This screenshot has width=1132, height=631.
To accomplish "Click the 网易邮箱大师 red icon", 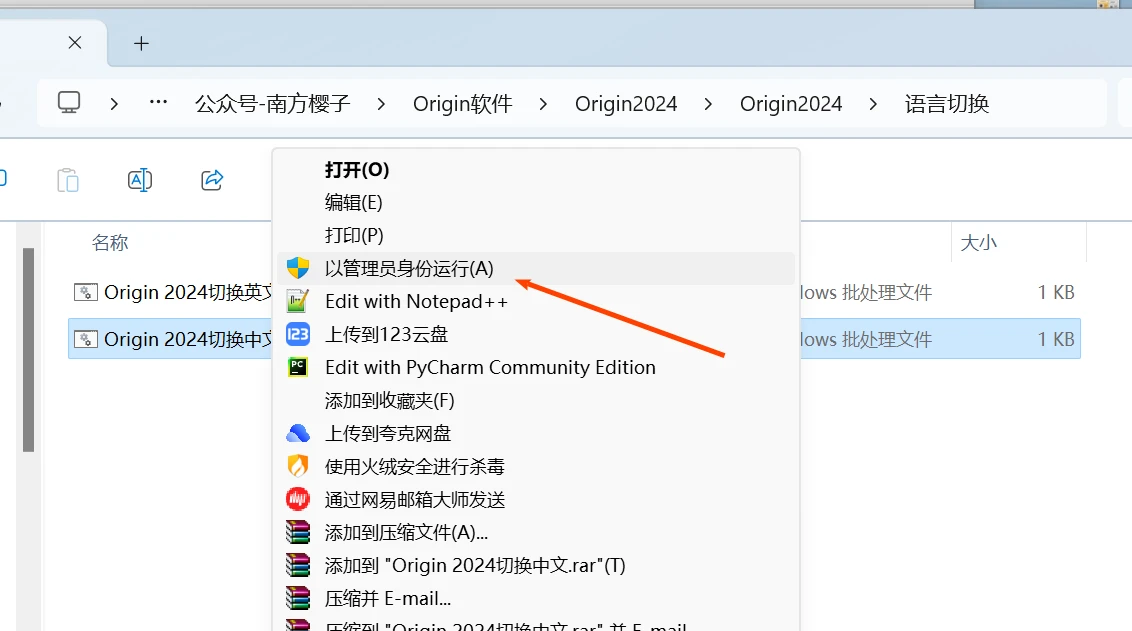I will click(x=298, y=499).
